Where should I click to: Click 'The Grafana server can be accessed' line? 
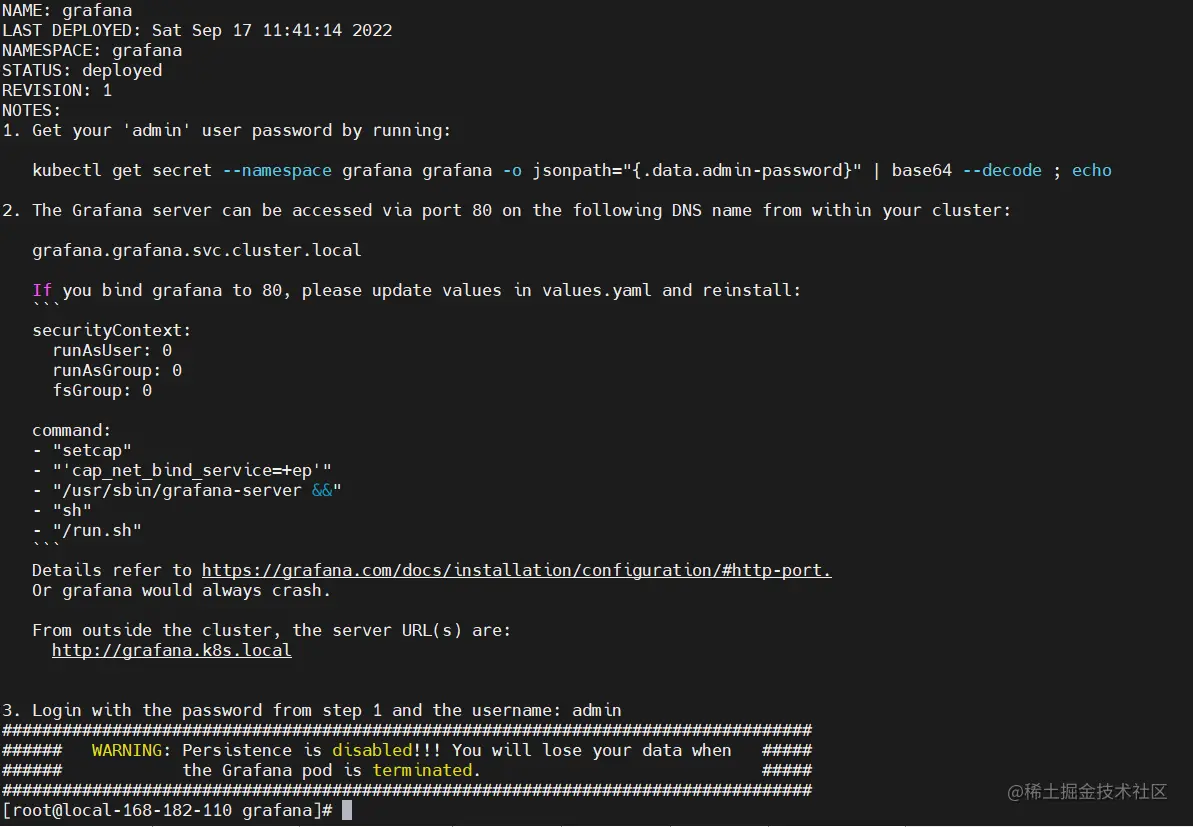(x=507, y=210)
